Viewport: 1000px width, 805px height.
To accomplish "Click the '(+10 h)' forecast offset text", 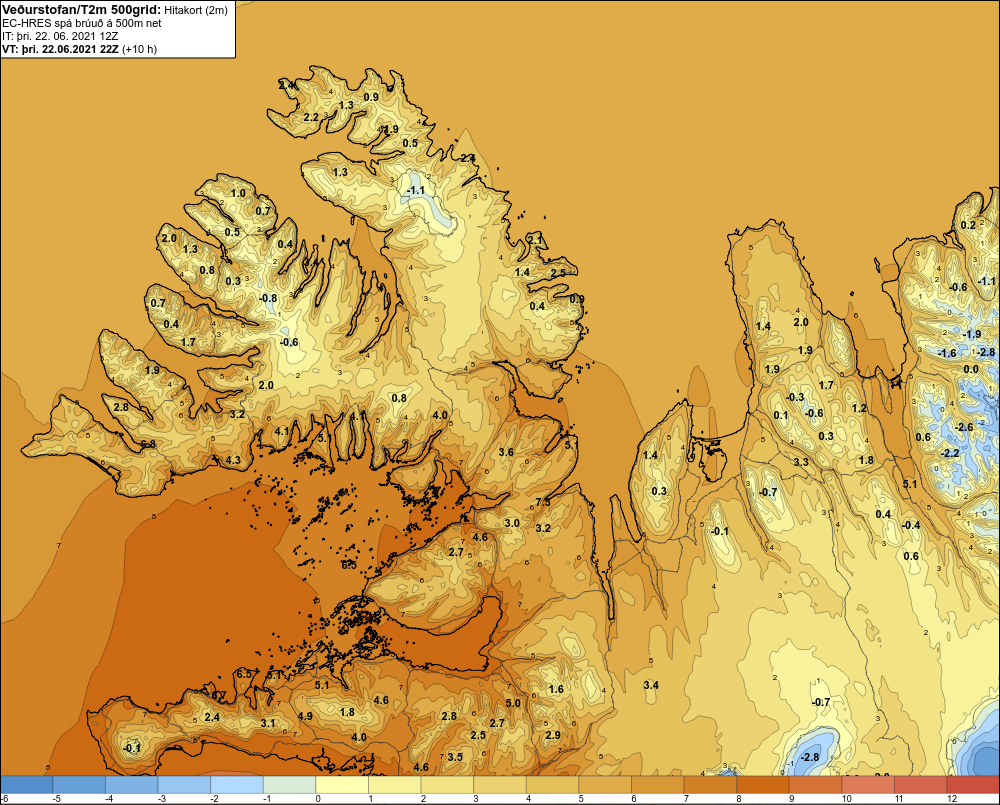I will [x=140, y=49].
